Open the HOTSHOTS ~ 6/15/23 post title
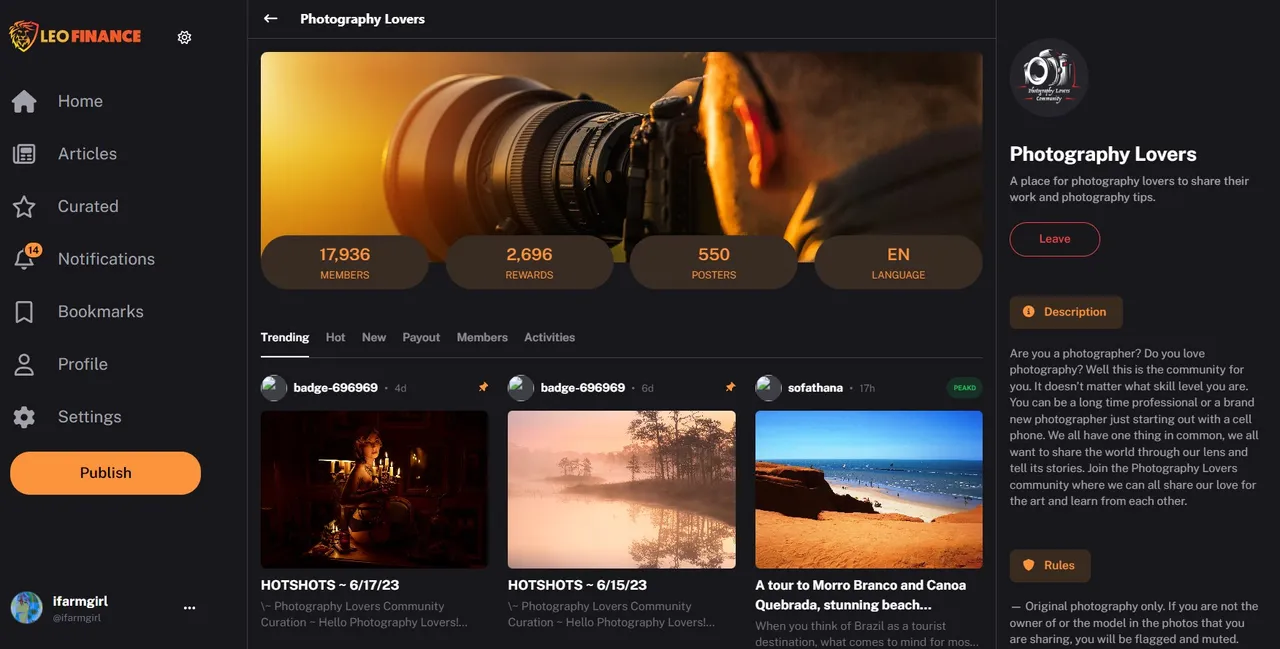Viewport: 1280px width, 649px height. [577, 585]
